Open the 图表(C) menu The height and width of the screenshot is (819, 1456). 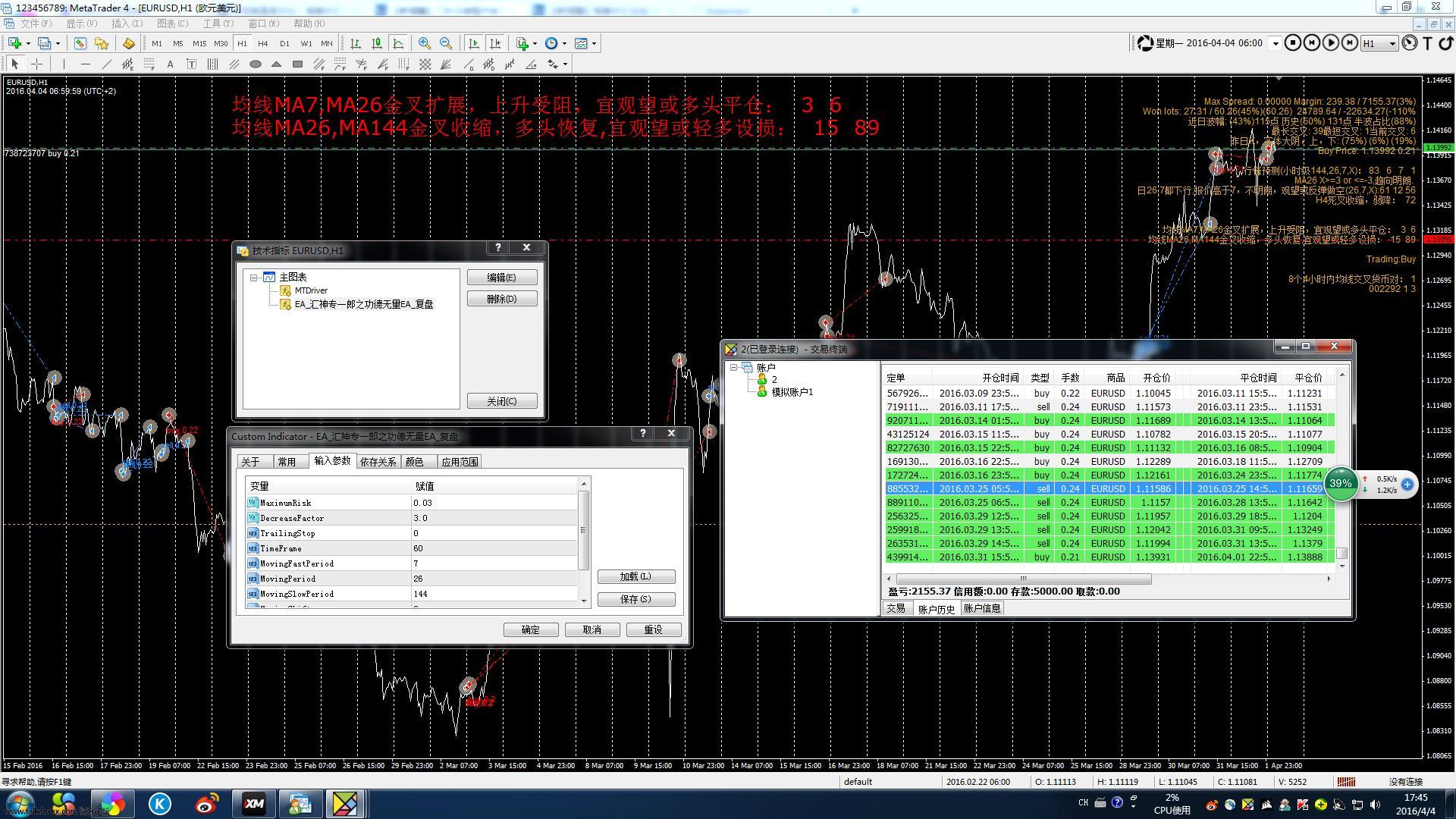coord(172,24)
